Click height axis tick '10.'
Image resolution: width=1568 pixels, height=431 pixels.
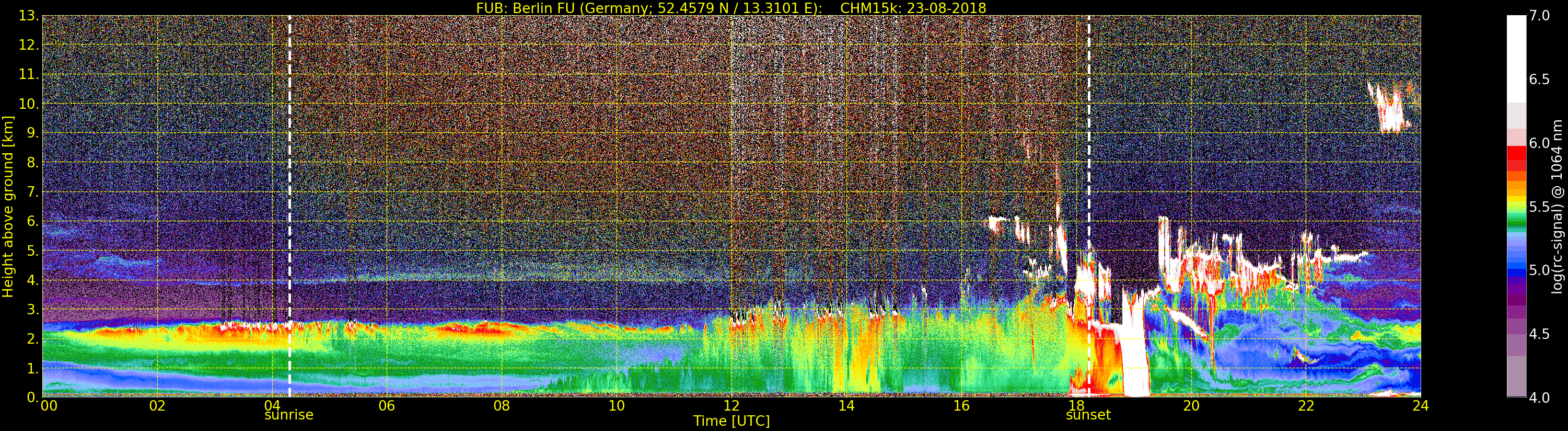click(29, 104)
